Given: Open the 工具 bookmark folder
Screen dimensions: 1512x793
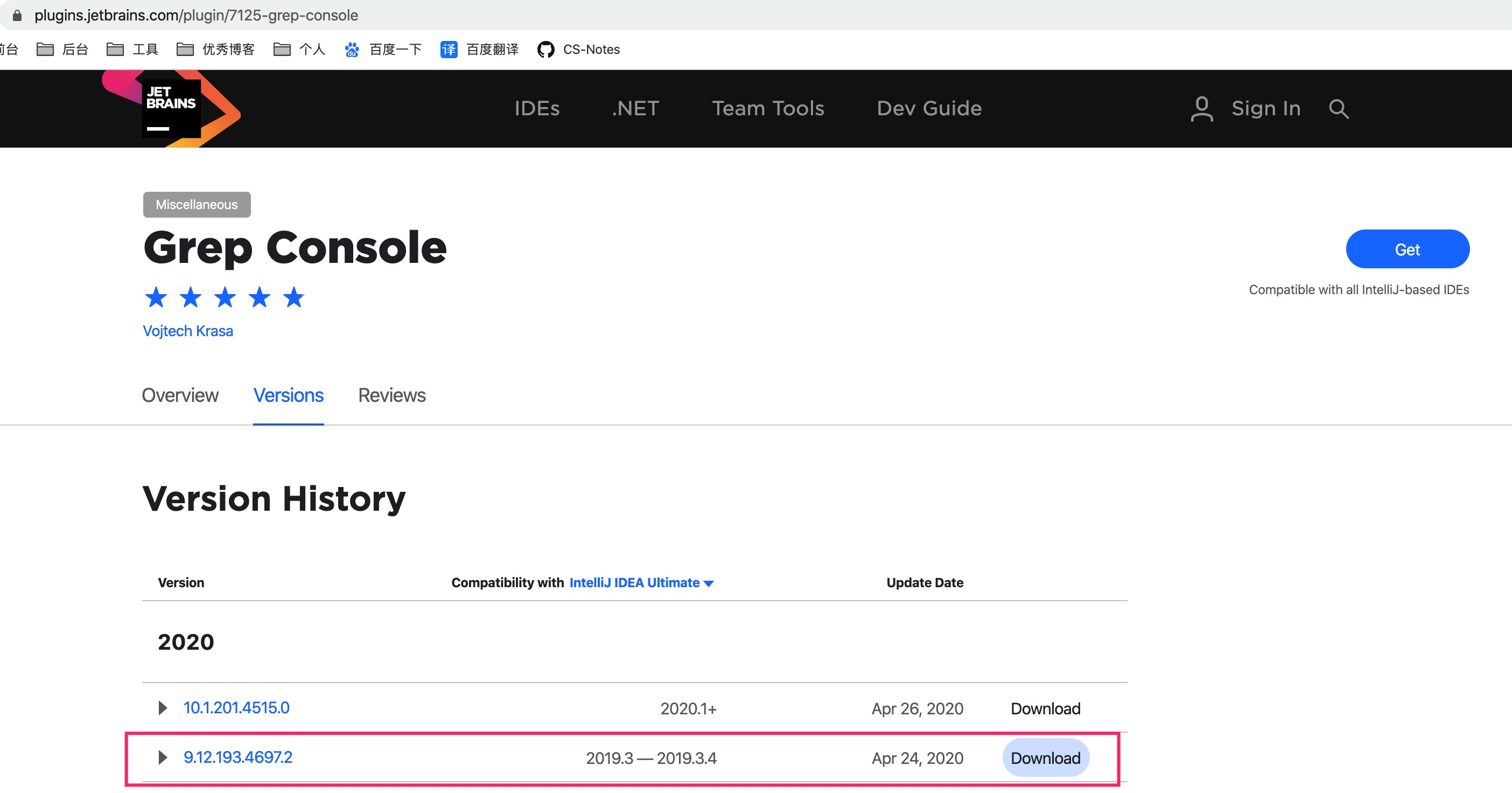Looking at the screenshot, I should [132, 50].
